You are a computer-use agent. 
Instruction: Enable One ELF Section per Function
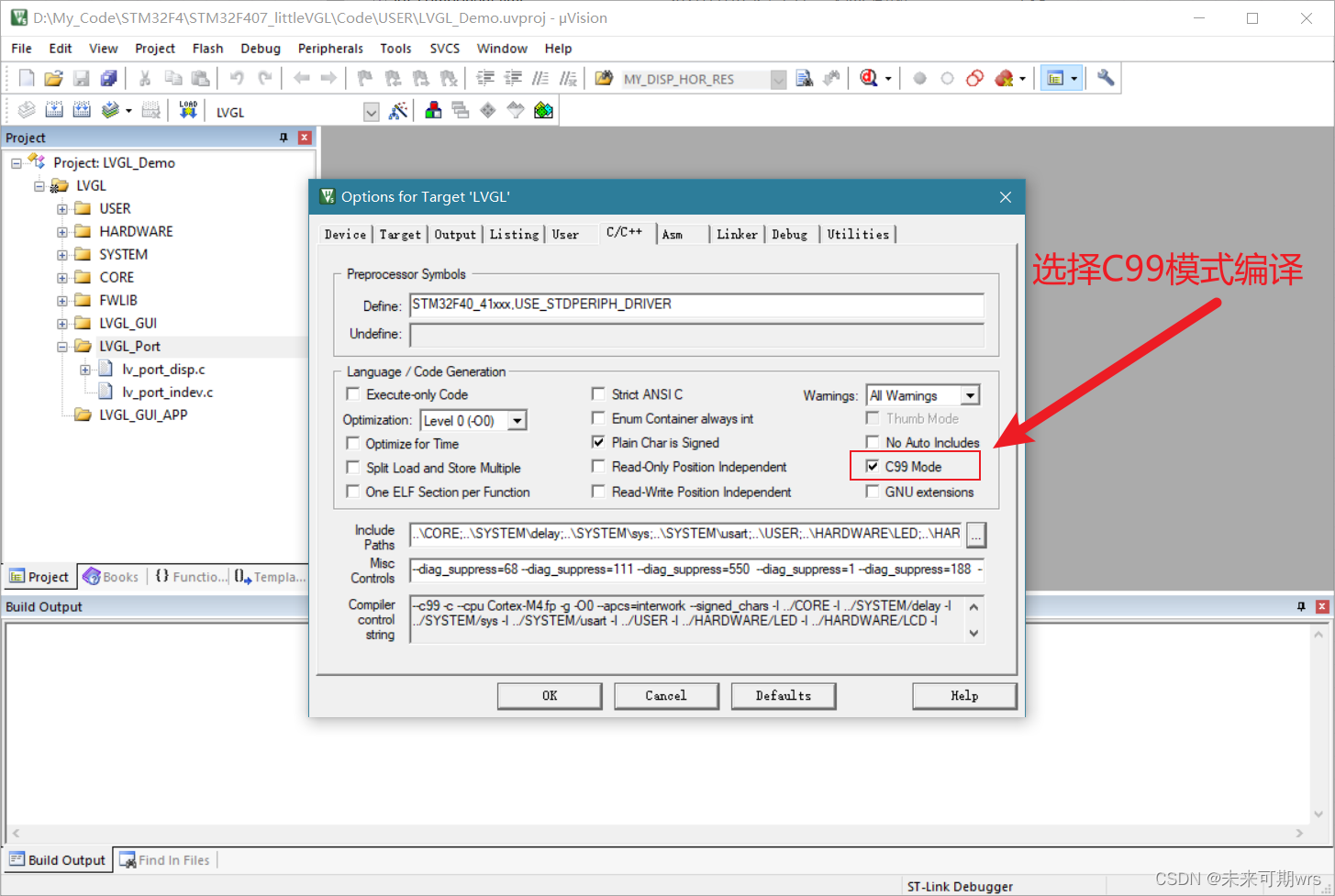(352, 492)
